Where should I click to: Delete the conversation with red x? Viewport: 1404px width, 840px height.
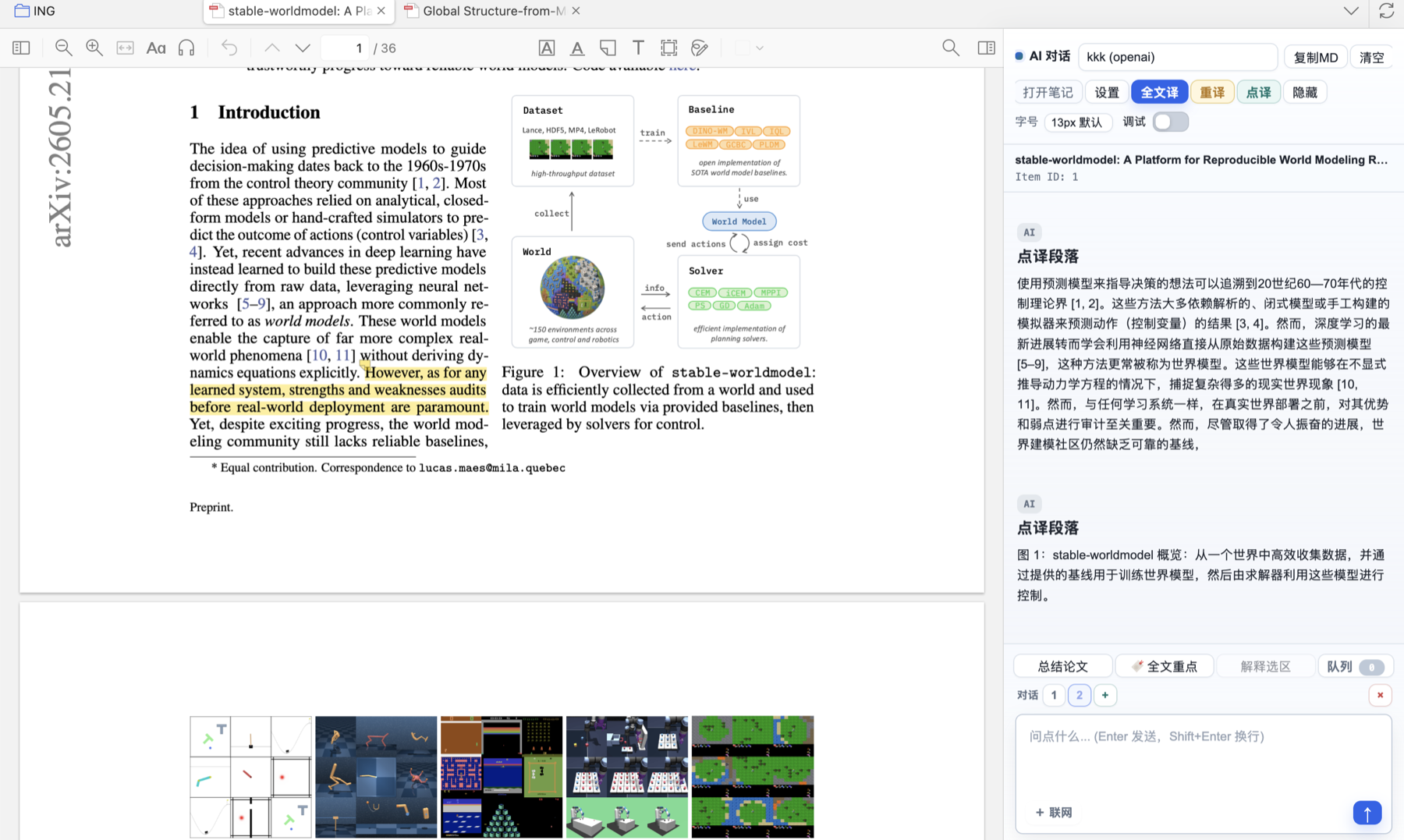1380,695
